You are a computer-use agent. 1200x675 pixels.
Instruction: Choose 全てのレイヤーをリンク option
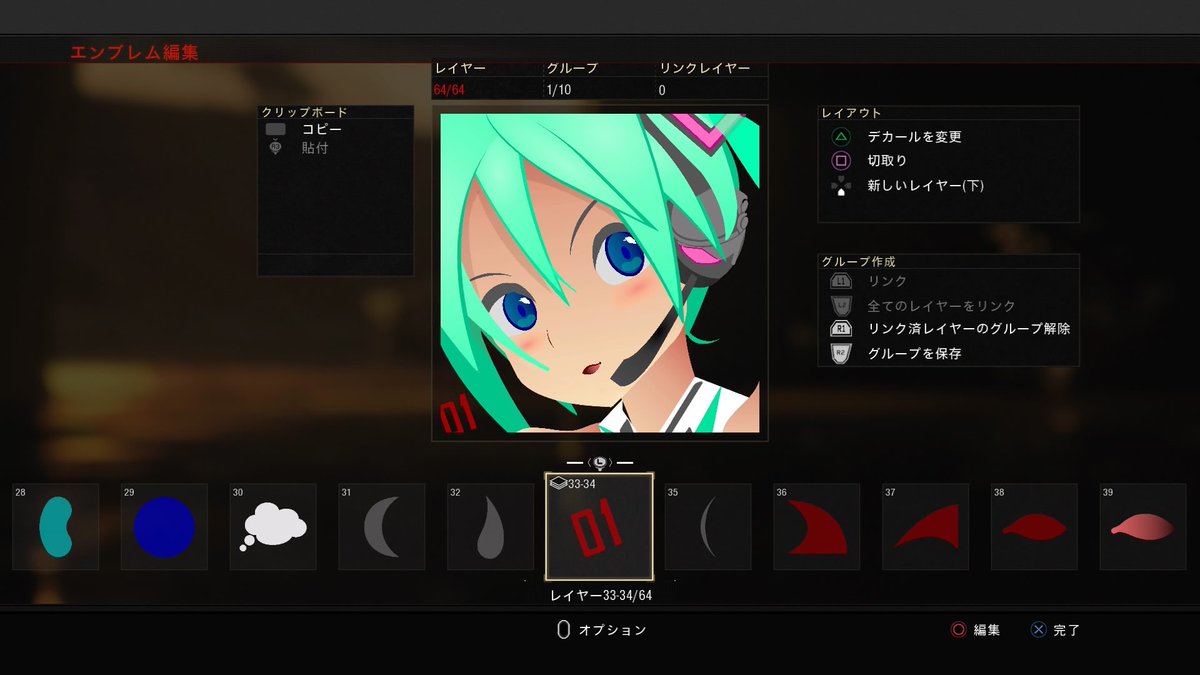[941, 306]
